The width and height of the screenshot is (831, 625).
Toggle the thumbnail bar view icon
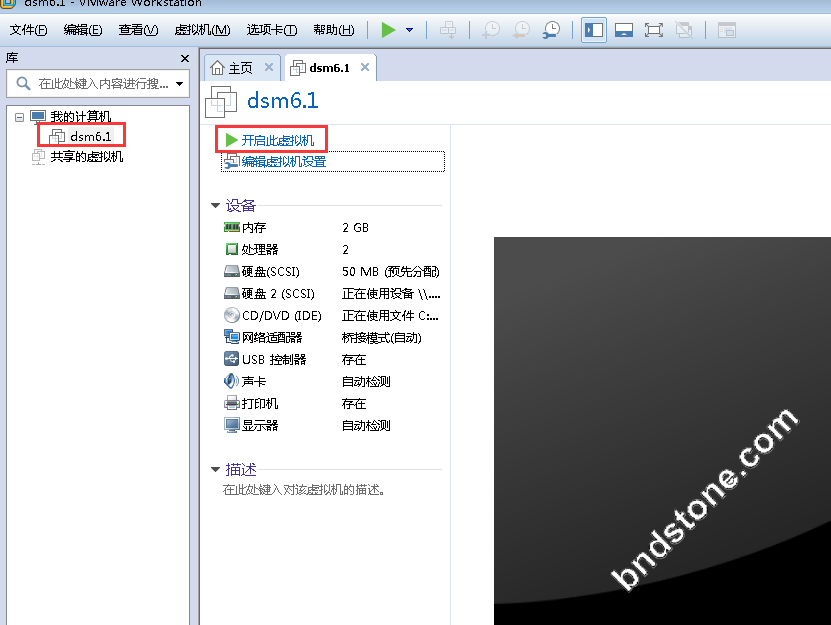coord(624,30)
